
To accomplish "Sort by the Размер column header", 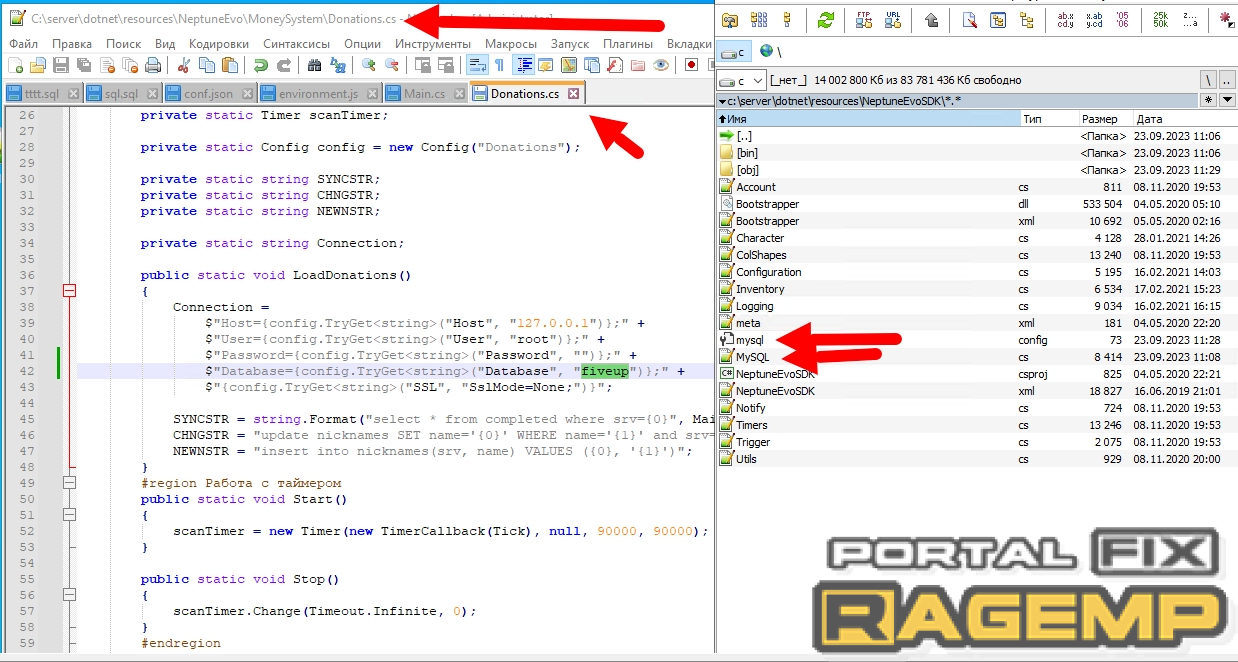I will [x=1105, y=119].
